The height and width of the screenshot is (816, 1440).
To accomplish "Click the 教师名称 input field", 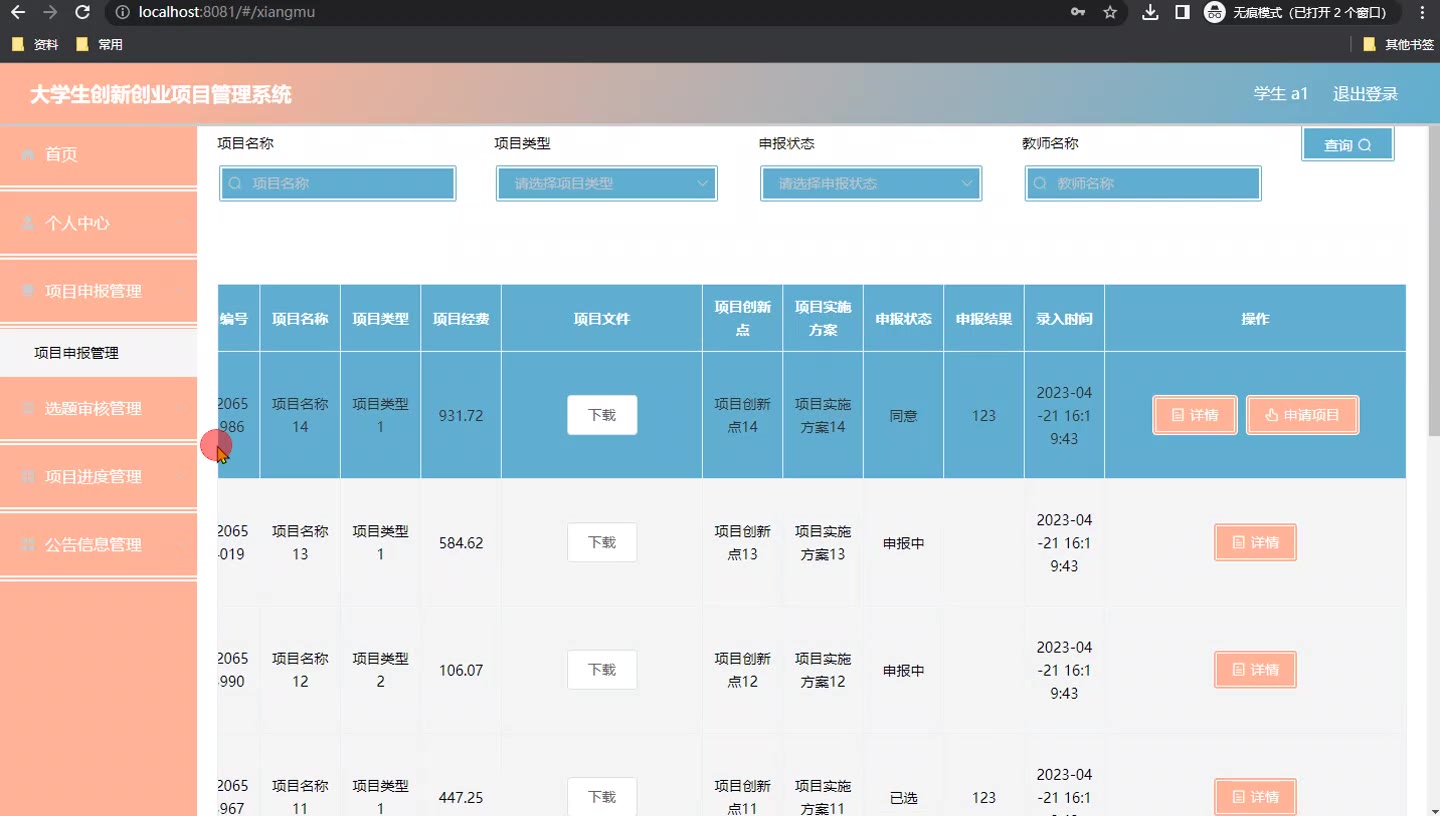I will click(x=1145, y=184).
